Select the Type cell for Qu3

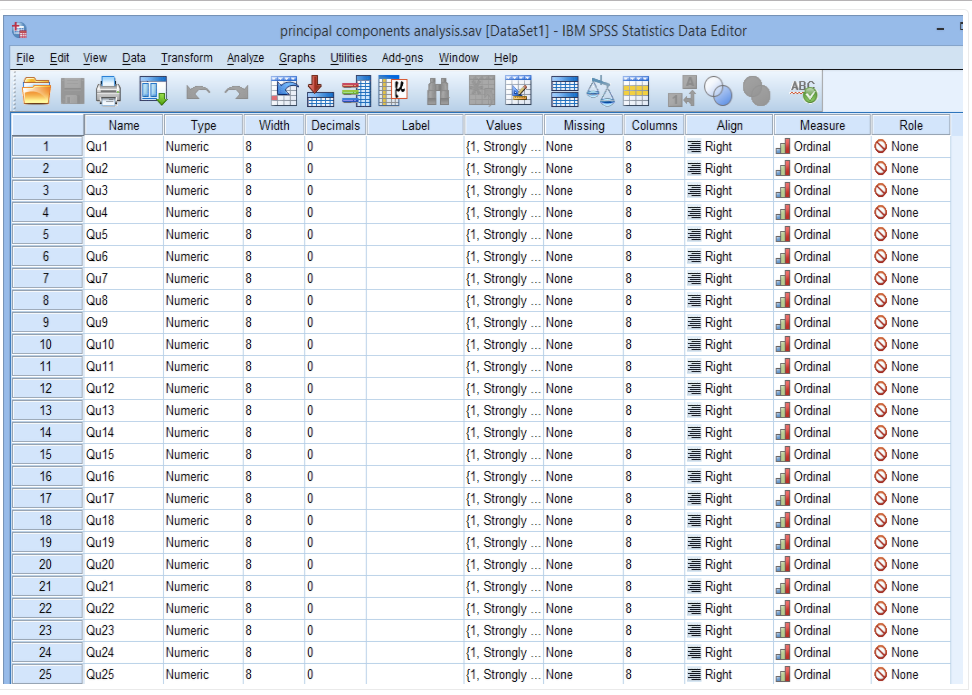tap(203, 191)
